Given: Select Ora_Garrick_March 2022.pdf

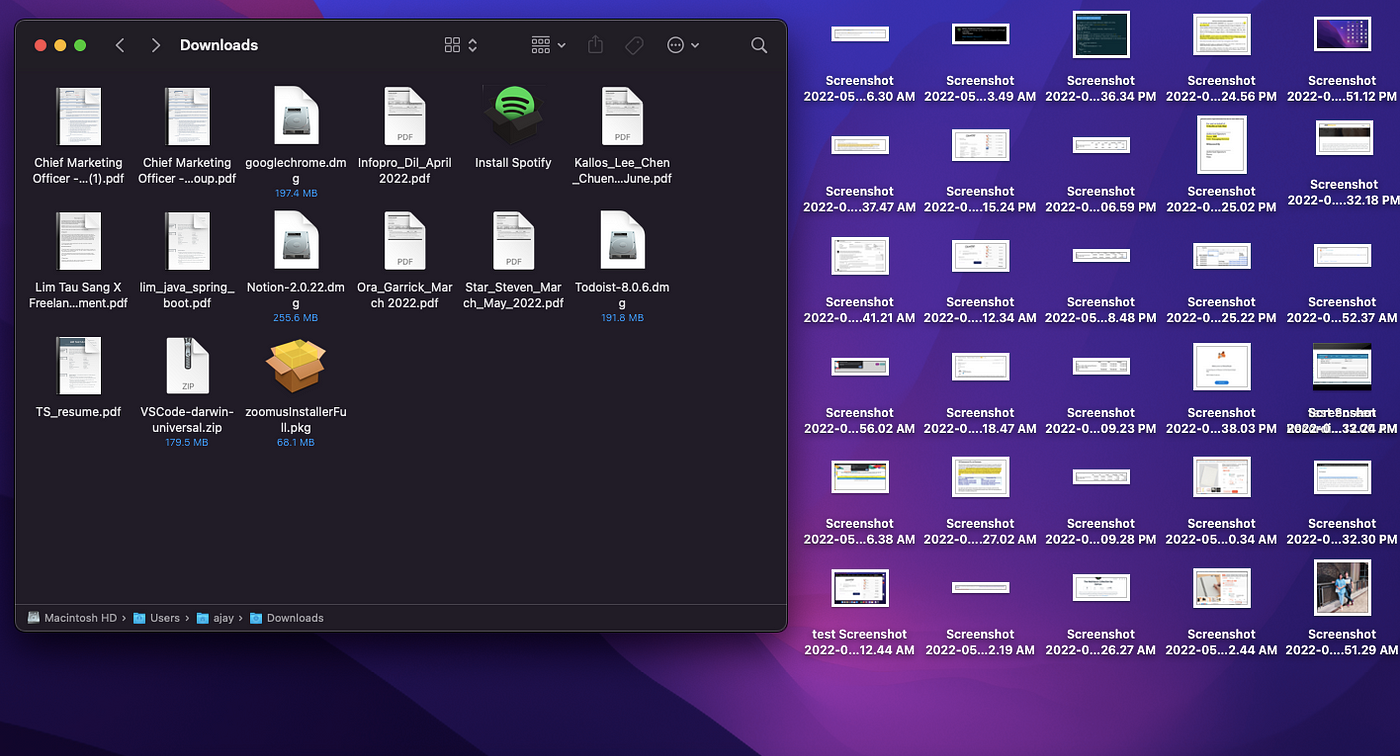Looking at the screenshot, I should [x=405, y=241].
